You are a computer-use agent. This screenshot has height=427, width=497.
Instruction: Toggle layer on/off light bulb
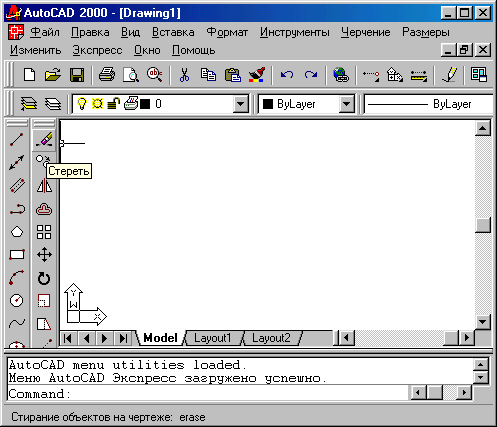tap(82, 103)
